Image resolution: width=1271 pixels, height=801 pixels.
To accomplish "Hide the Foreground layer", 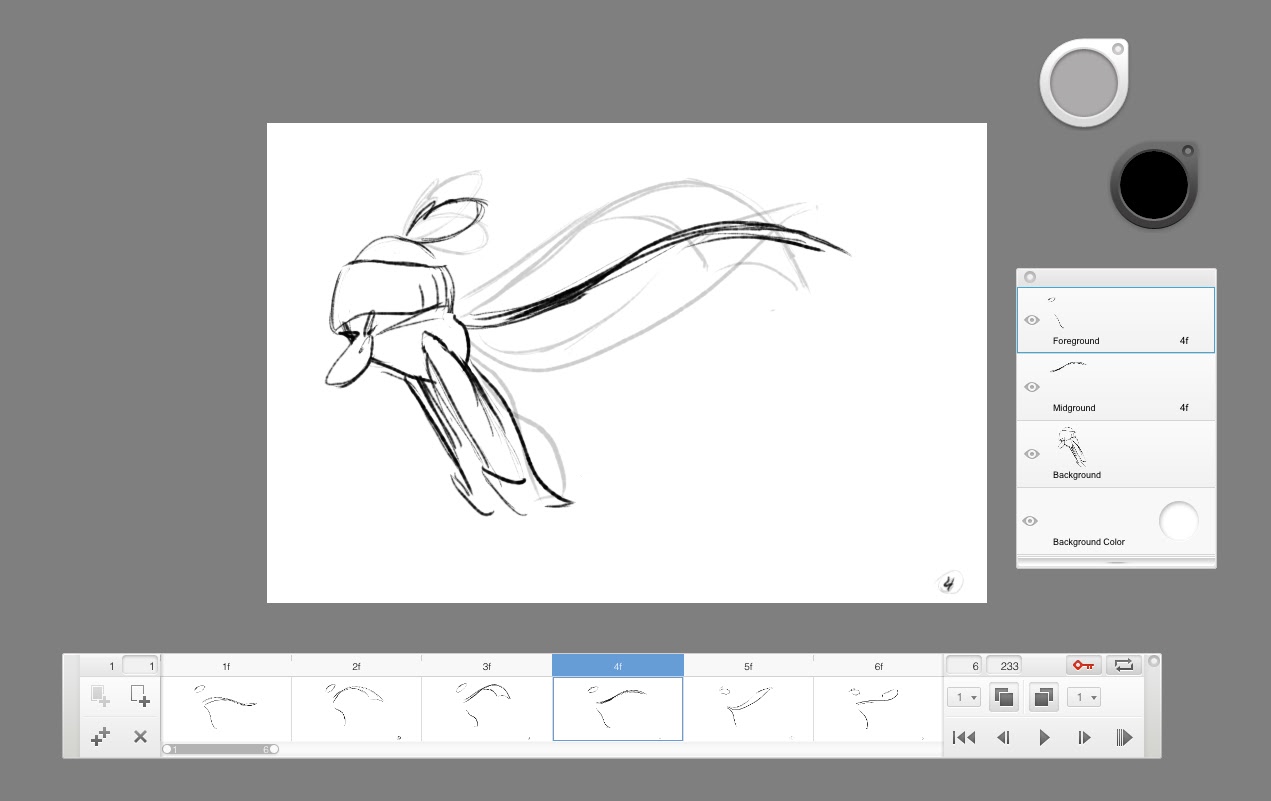I will point(1032,320).
